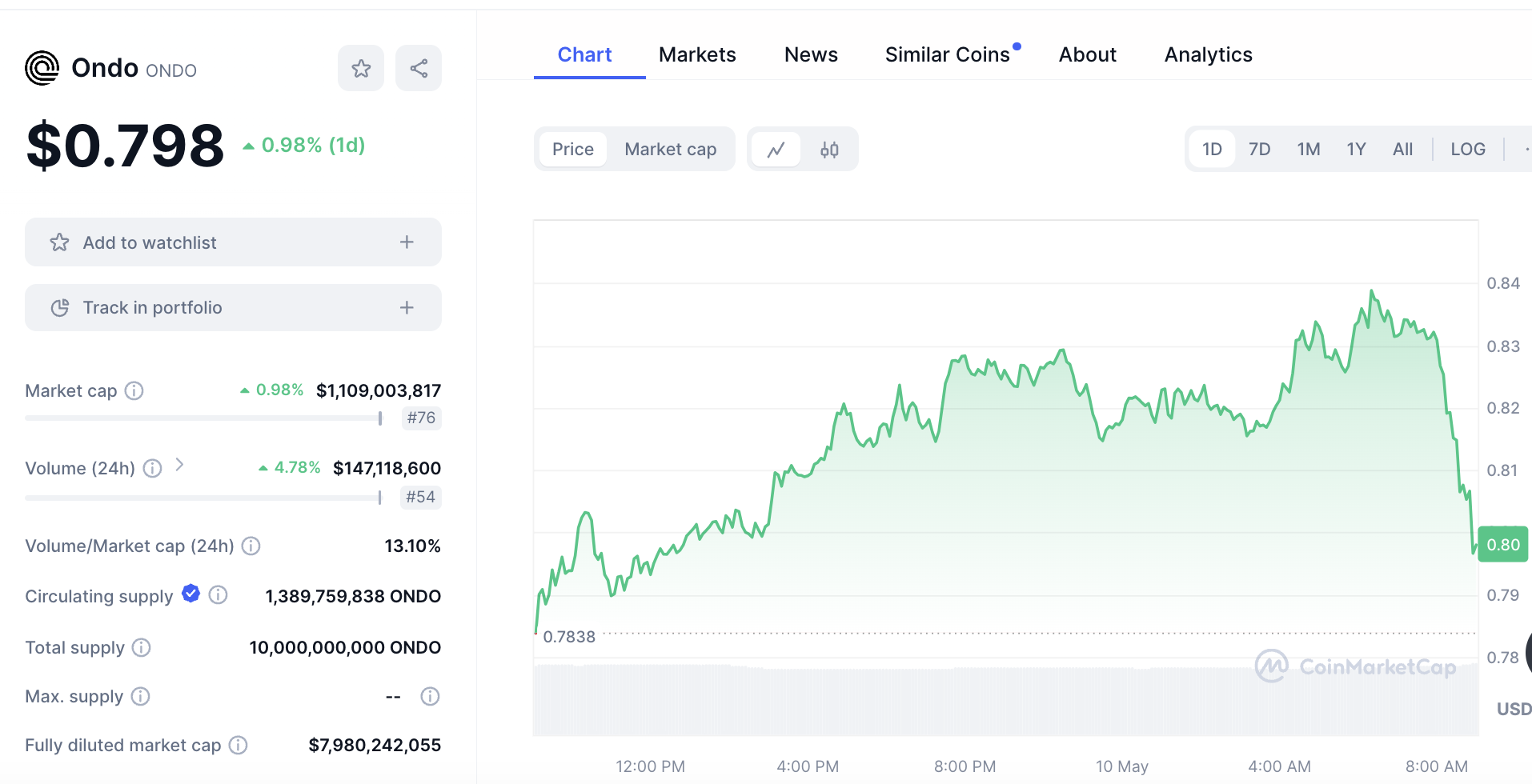Viewport: 1532px width, 784px height.
Task: Expand Add to watchlist plus
Action: coord(407,242)
